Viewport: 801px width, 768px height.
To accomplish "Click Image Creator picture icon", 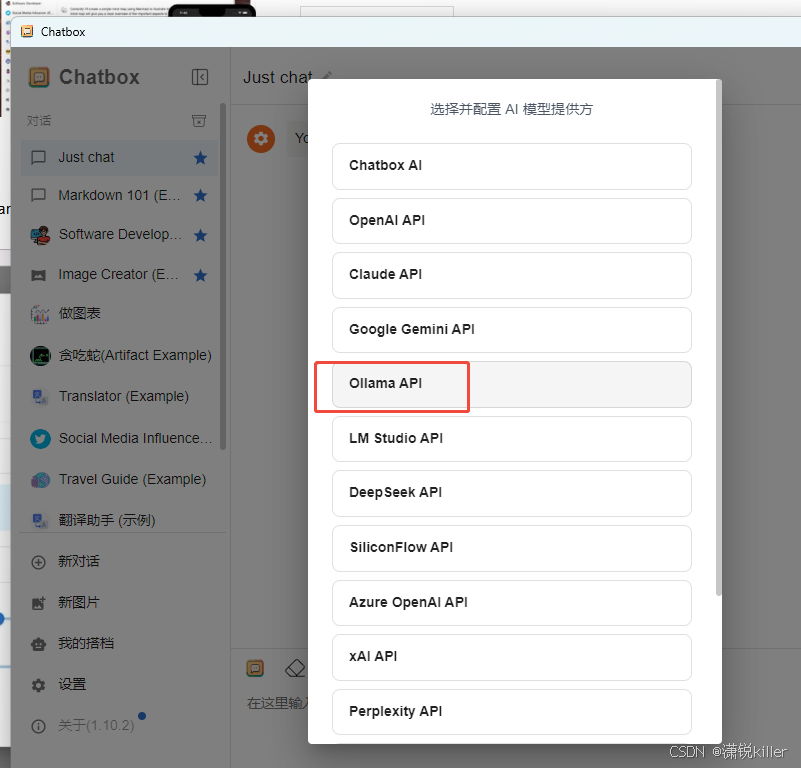I will click(x=38, y=275).
